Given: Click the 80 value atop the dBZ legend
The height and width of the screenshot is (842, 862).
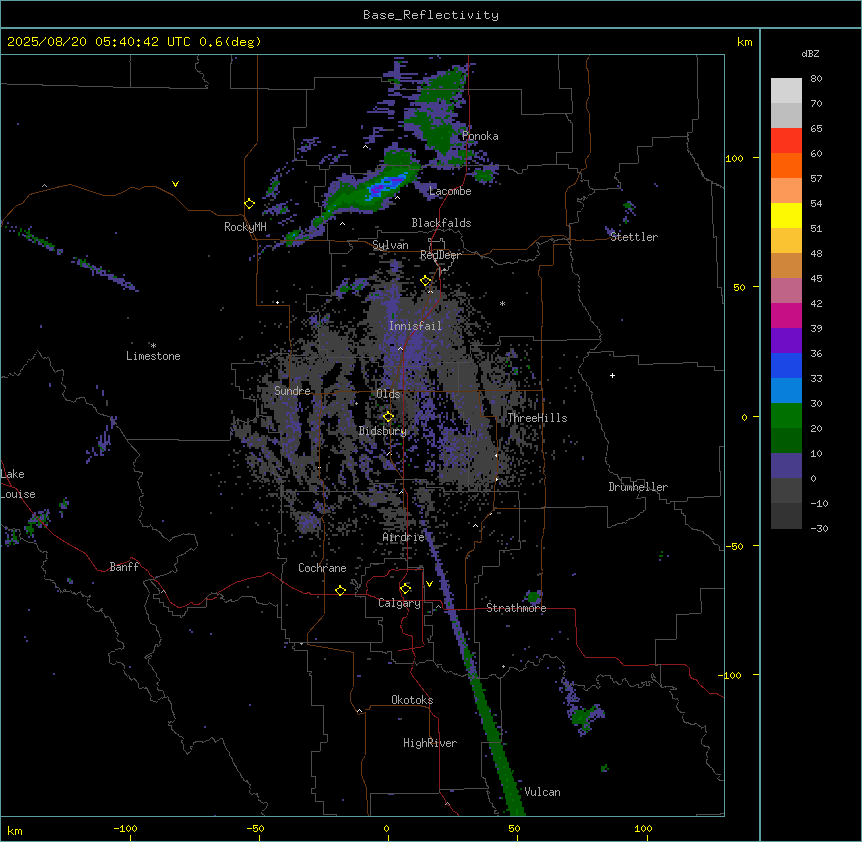Looking at the screenshot, I should coord(816,79).
